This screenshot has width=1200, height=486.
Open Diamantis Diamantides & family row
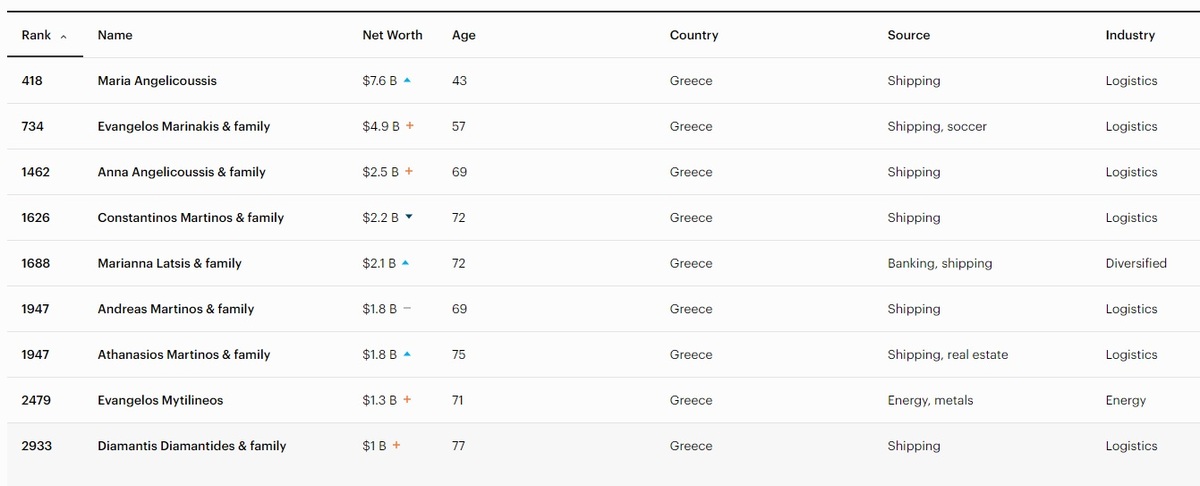pos(600,446)
